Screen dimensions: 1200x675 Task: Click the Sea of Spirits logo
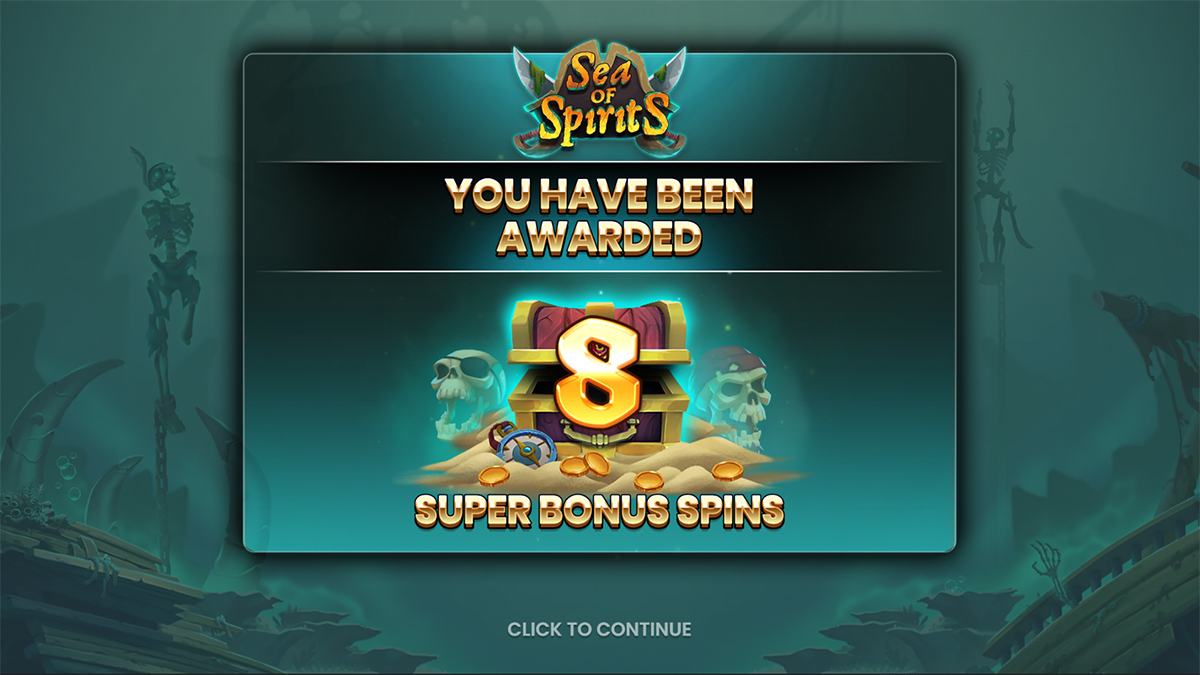point(600,100)
